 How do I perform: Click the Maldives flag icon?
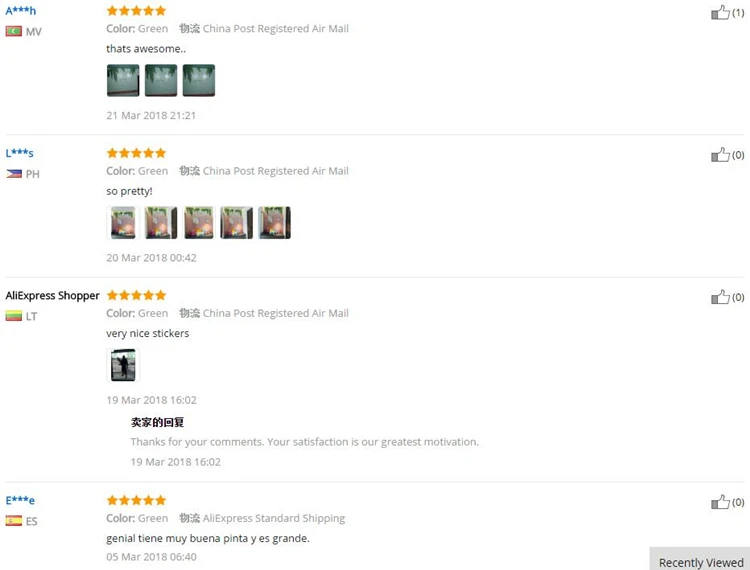pyautogui.click(x=14, y=32)
